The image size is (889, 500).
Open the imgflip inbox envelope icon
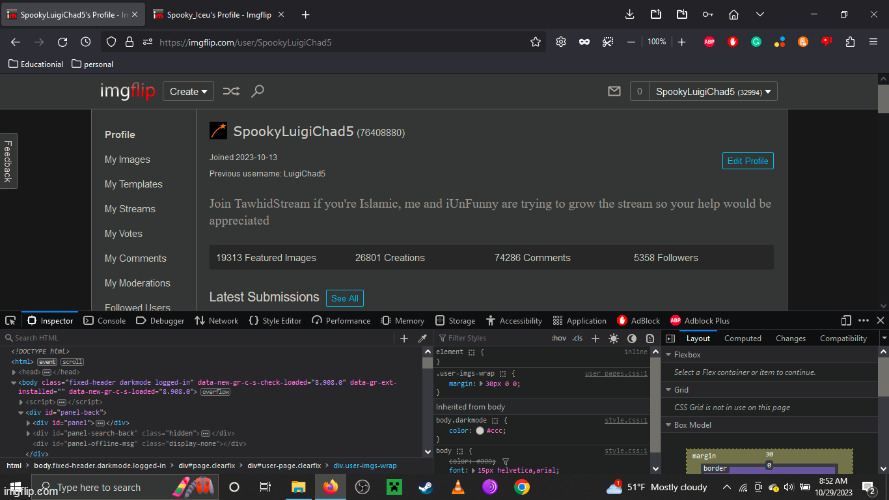(x=614, y=91)
